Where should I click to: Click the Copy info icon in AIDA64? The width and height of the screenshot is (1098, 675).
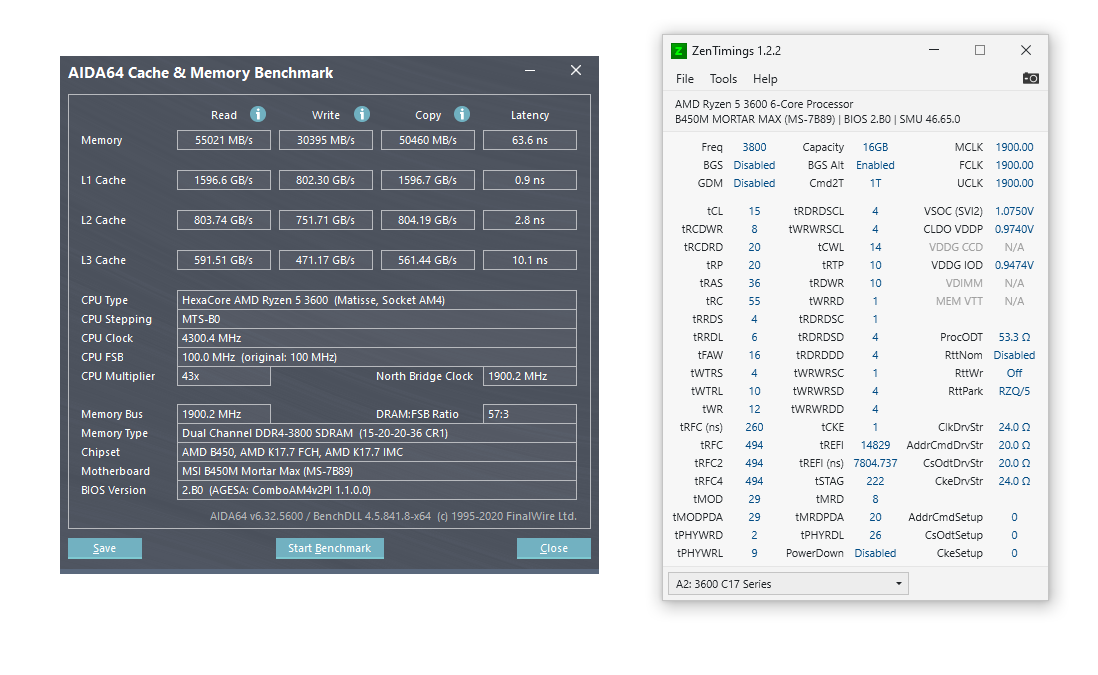click(x=461, y=114)
